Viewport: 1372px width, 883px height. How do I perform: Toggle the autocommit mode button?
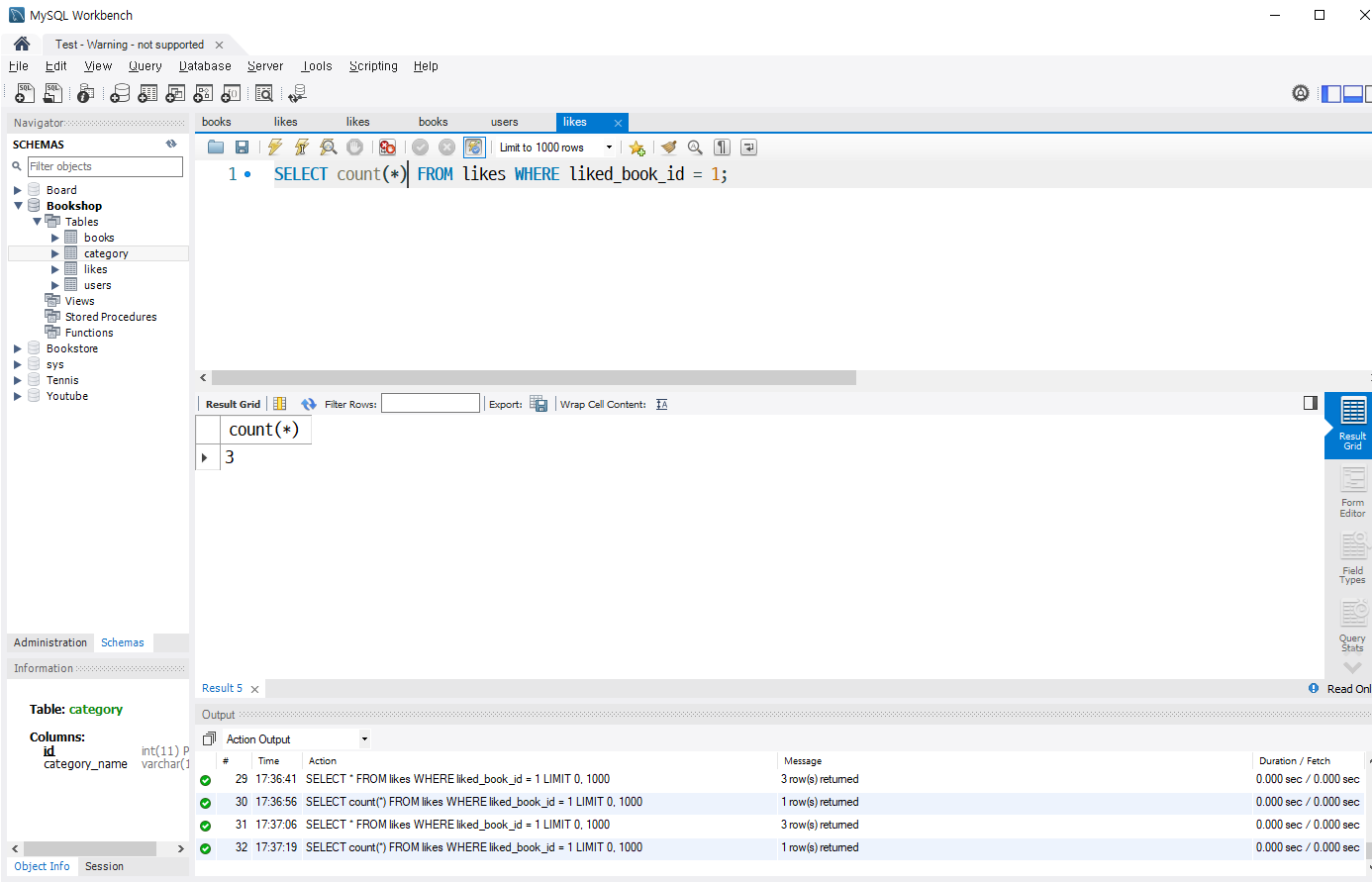(474, 147)
